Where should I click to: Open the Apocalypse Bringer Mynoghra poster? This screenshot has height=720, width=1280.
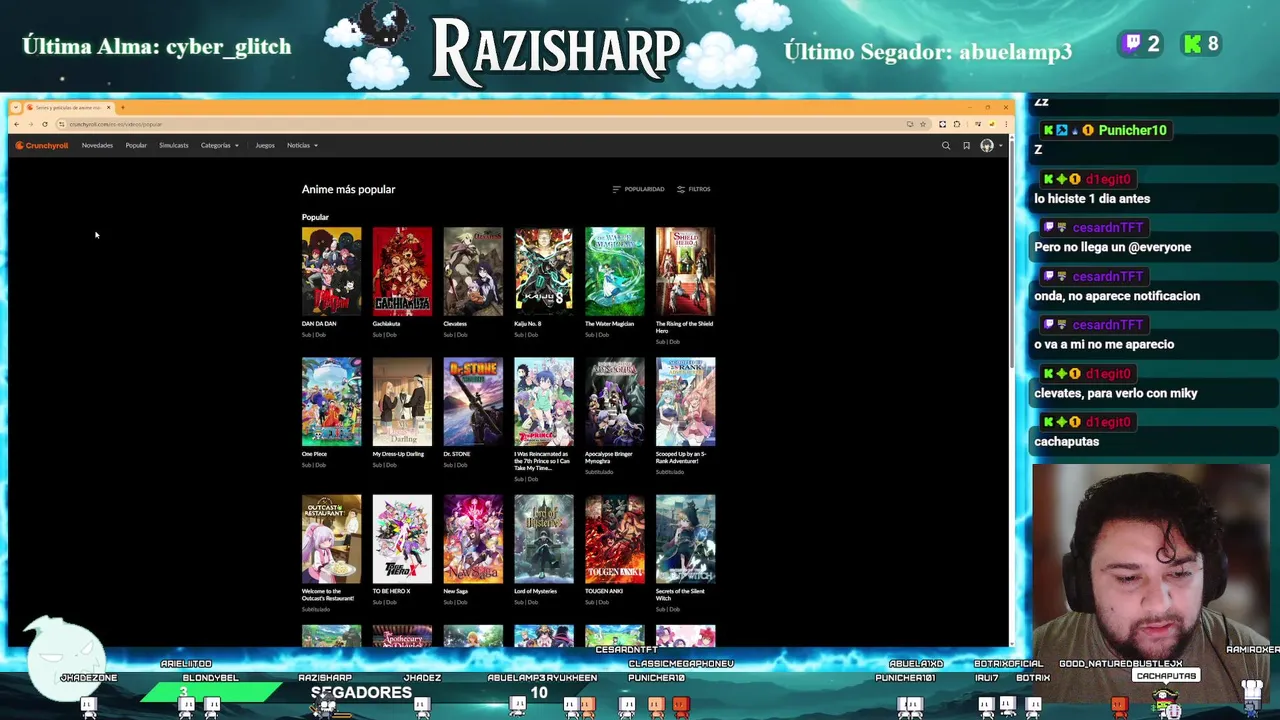614,401
